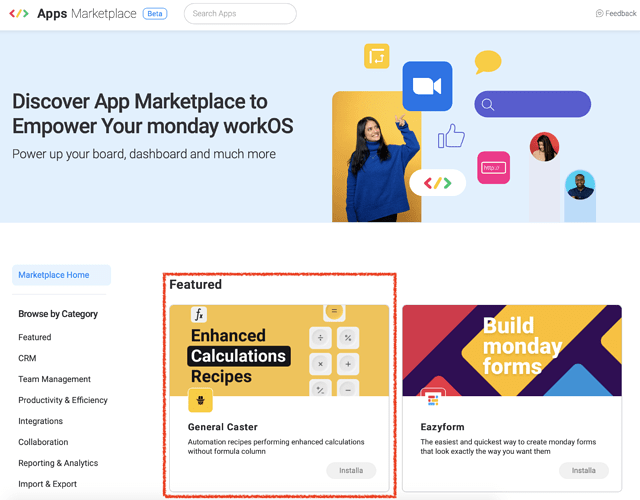Click the Feedback icon in header
Image resolution: width=640 pixels, height=500 pixels.
(599, 13)
